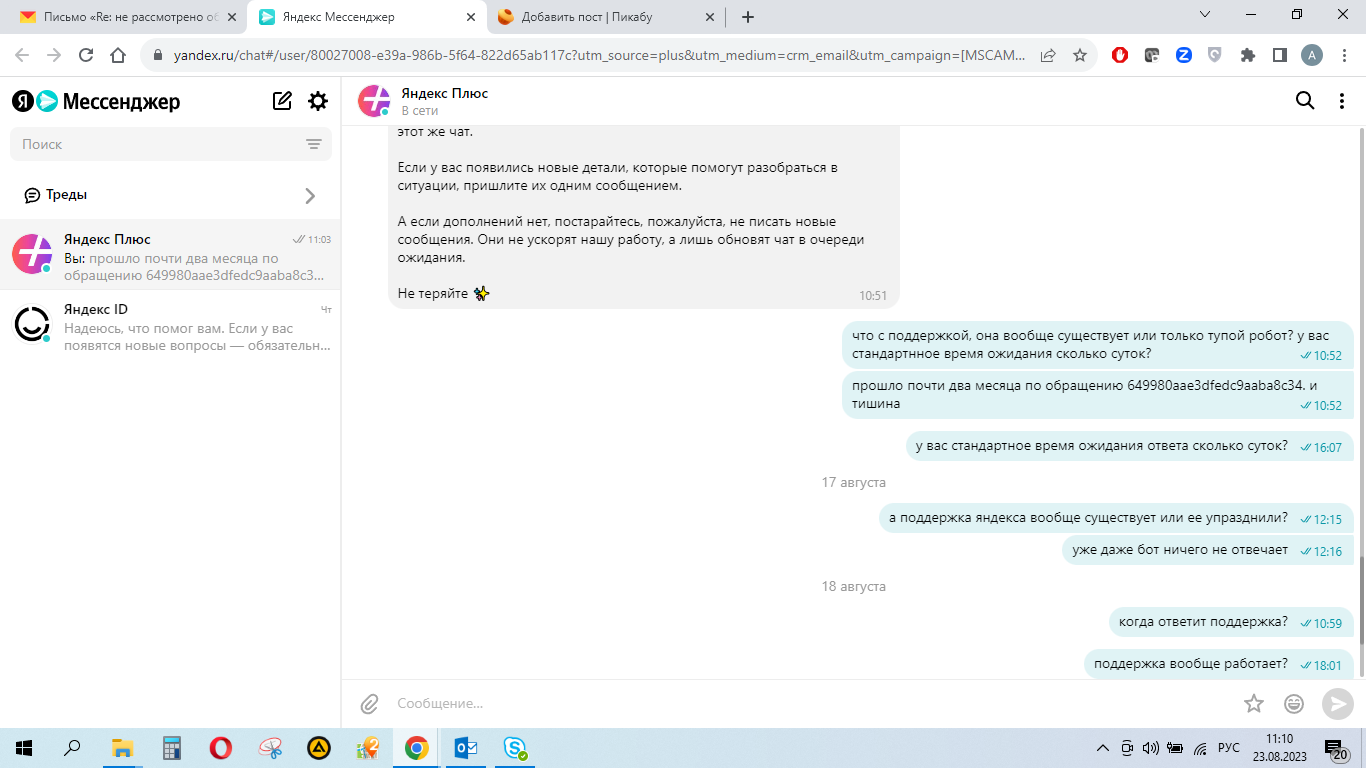Viewport: 1366px width, 768px height.
Task: Open Skype from the taskbar
Action: (515, 748)
